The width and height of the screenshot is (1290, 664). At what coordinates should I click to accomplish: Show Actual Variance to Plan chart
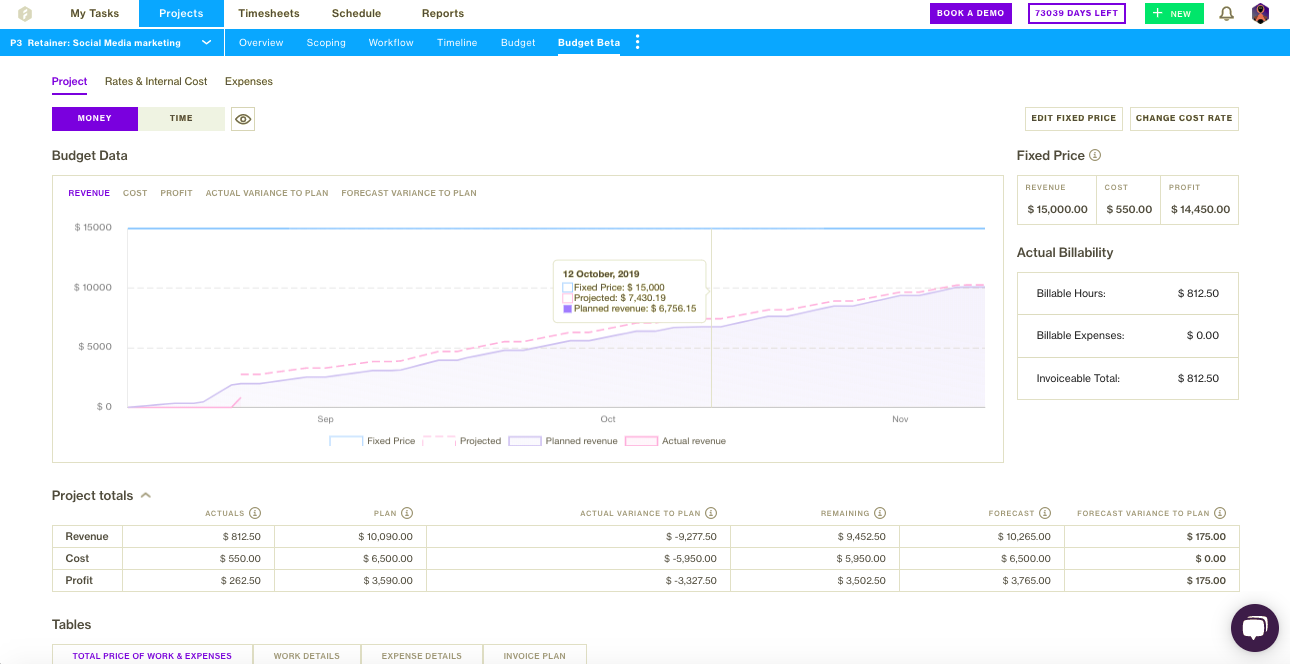coord(267,193)
